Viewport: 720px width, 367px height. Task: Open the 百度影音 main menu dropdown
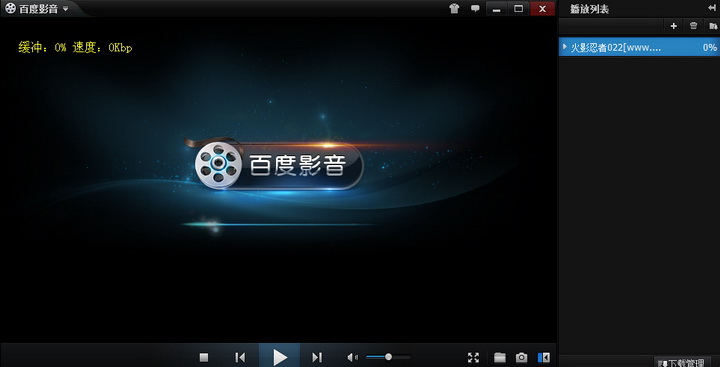pos(66,9)
